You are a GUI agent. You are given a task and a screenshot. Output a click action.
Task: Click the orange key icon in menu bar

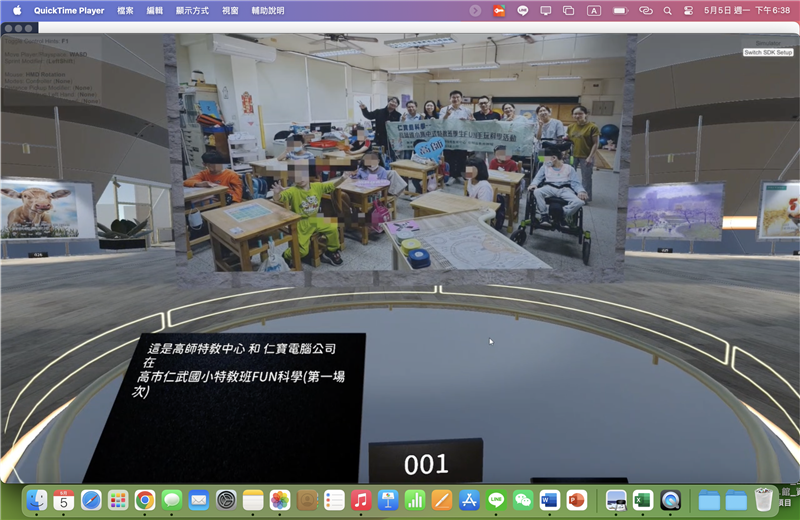(x=499, y=10)
